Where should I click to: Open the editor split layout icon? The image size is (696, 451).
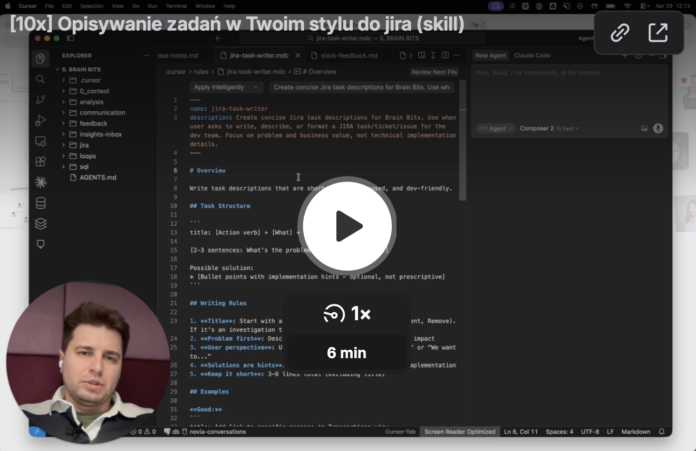445,55
